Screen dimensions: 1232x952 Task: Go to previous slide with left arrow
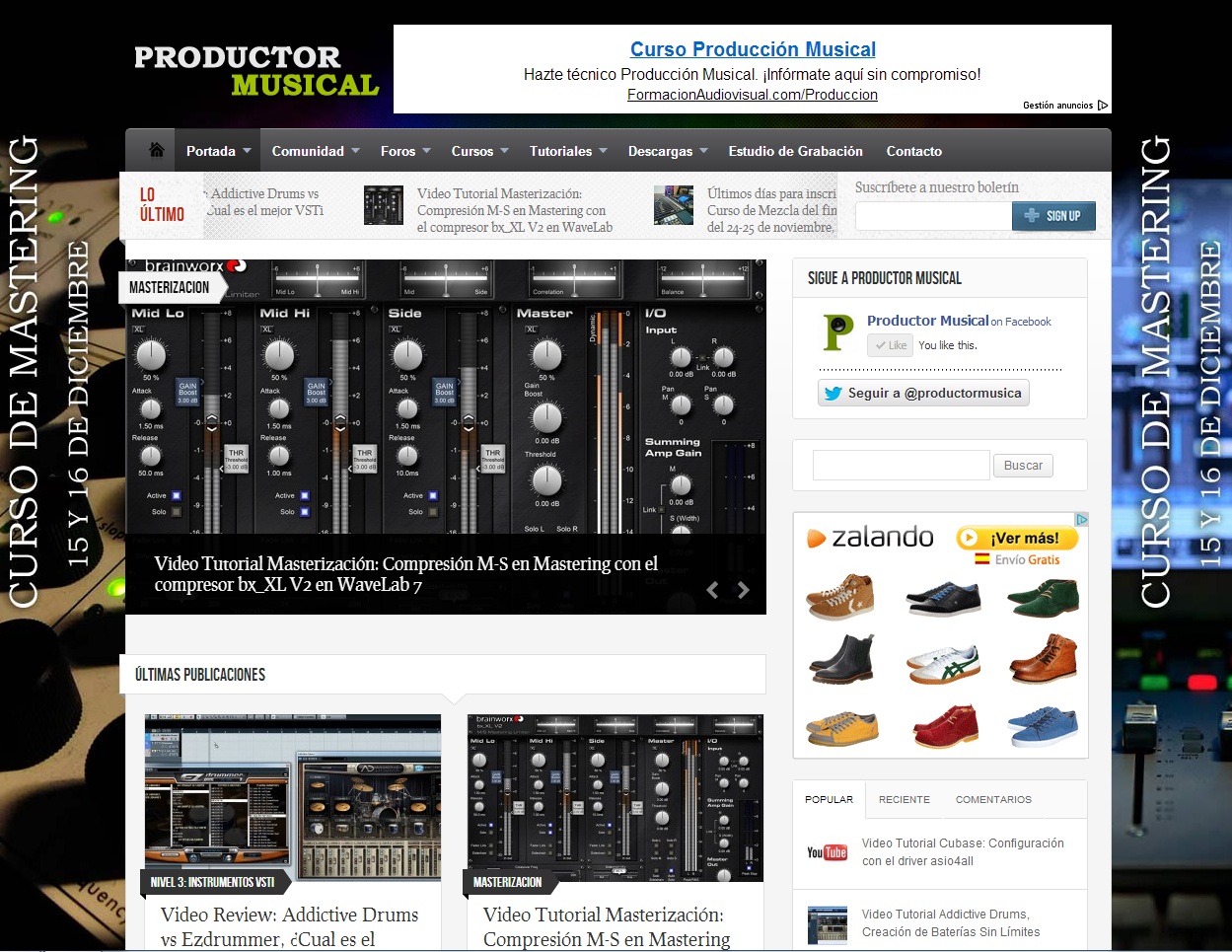pos(712,590)
